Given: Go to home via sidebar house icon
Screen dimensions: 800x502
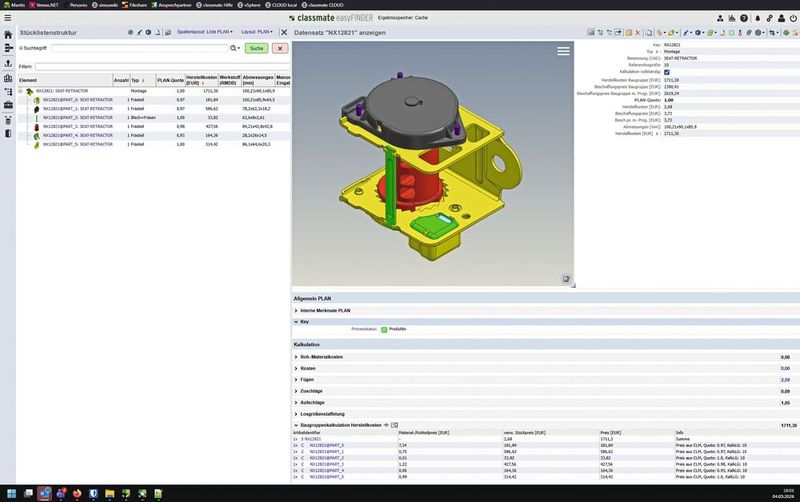Looking at the screenshot, I should click(8, 35).
